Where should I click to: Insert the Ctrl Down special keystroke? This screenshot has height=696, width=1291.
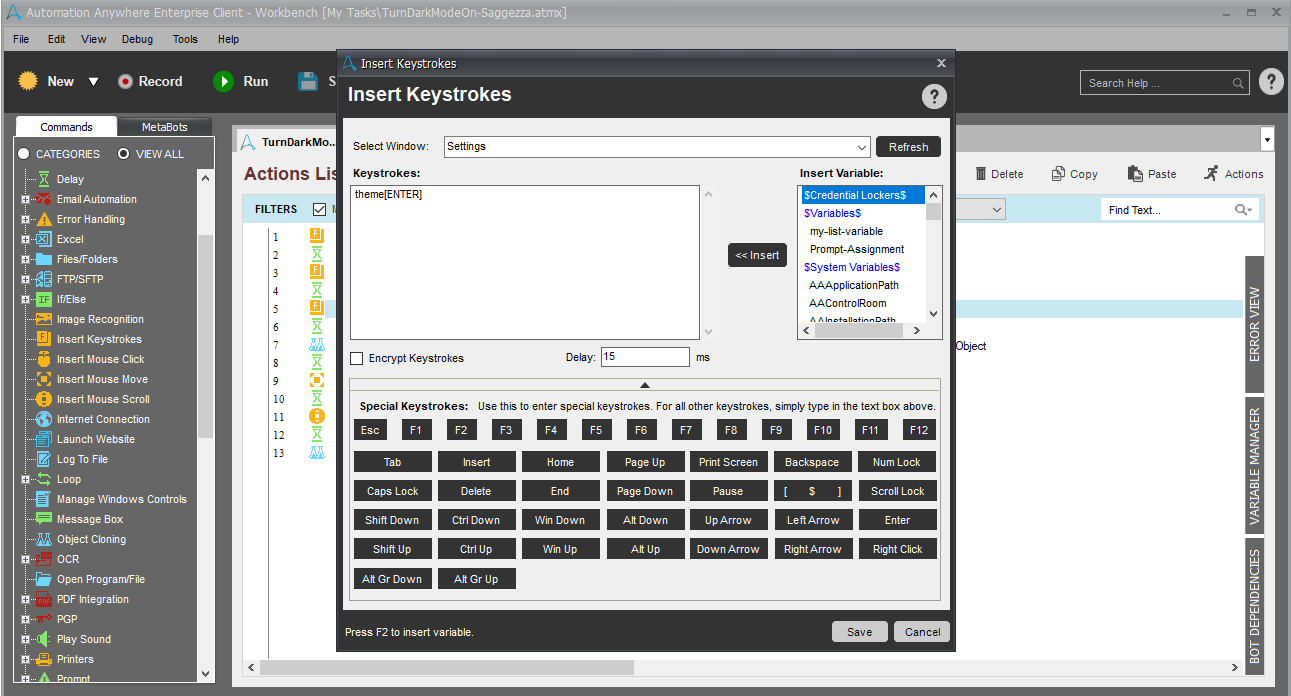click(476, 520)
